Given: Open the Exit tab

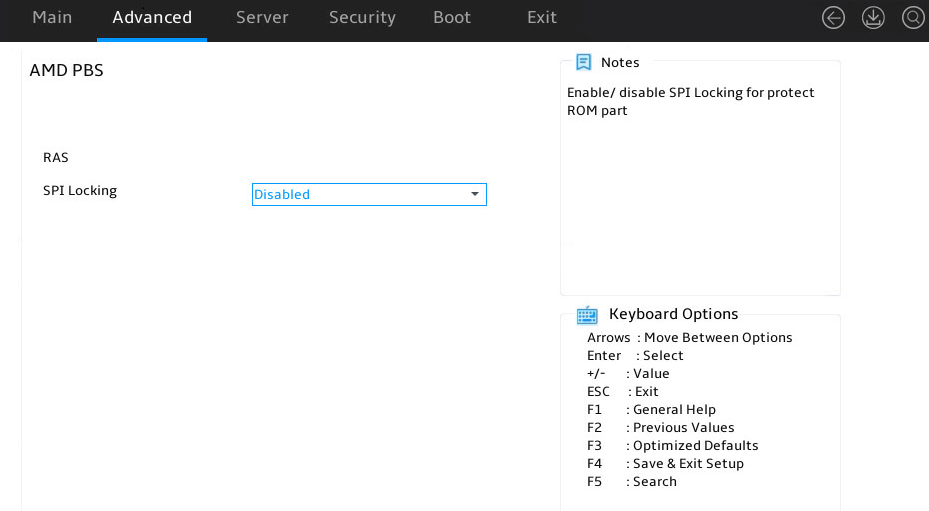Looking at the screenshot, I should click(x=542, y=18).
